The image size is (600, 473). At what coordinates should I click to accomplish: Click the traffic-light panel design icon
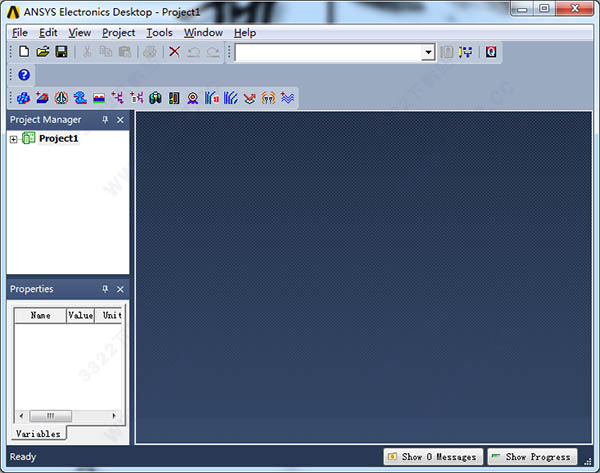(x=174, y=98)
